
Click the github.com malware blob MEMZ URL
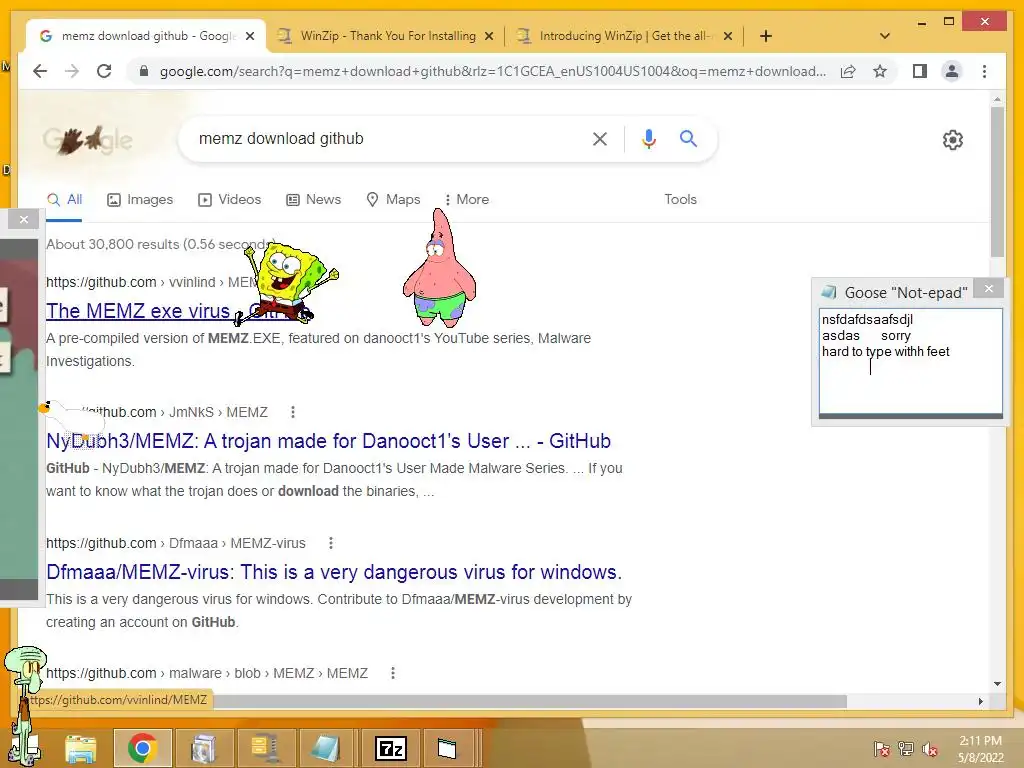[x=207, y=673]
